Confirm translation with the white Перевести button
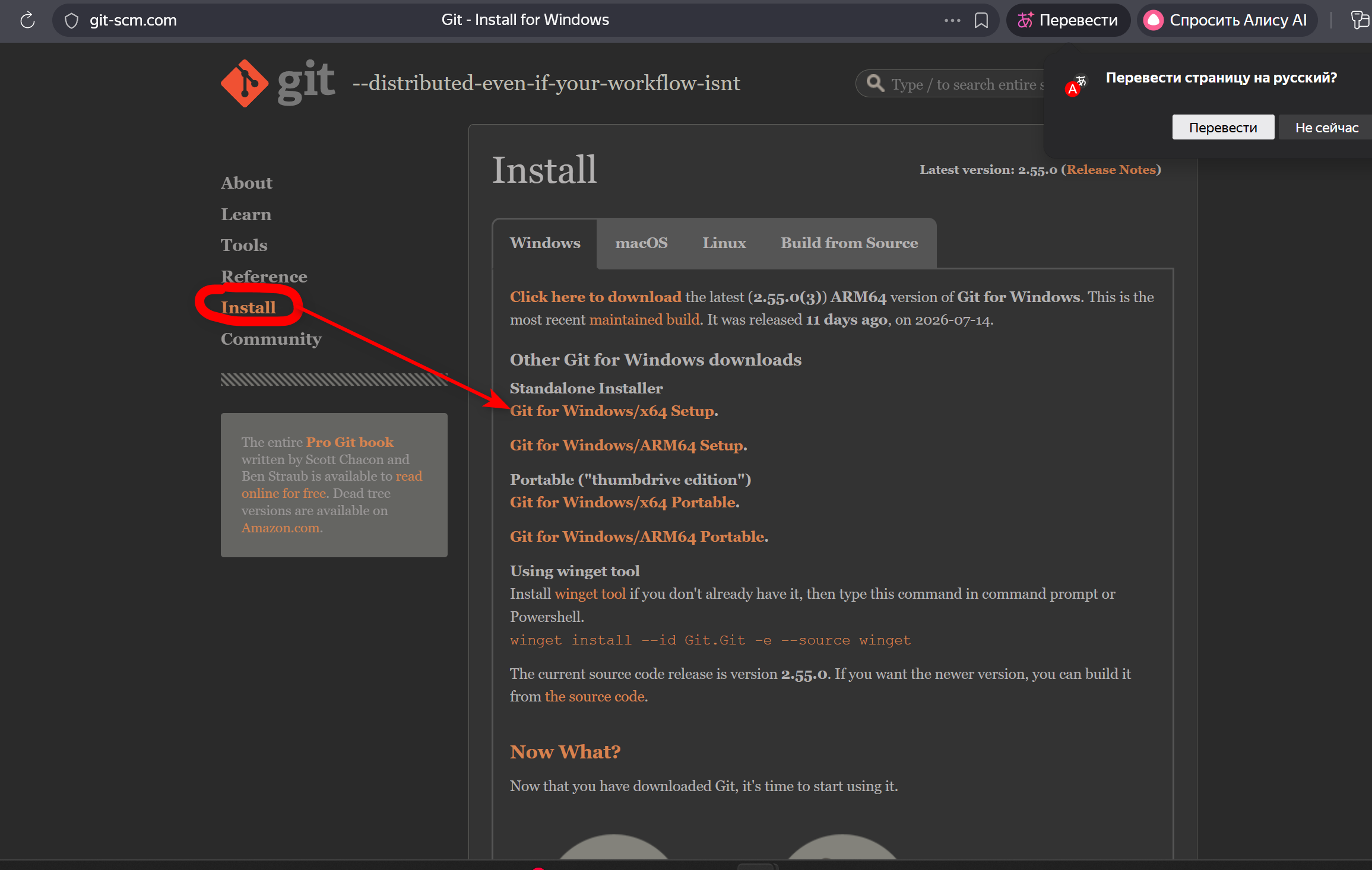Viewport: 1372px width, 870px height. click(x=1223, y=127)
